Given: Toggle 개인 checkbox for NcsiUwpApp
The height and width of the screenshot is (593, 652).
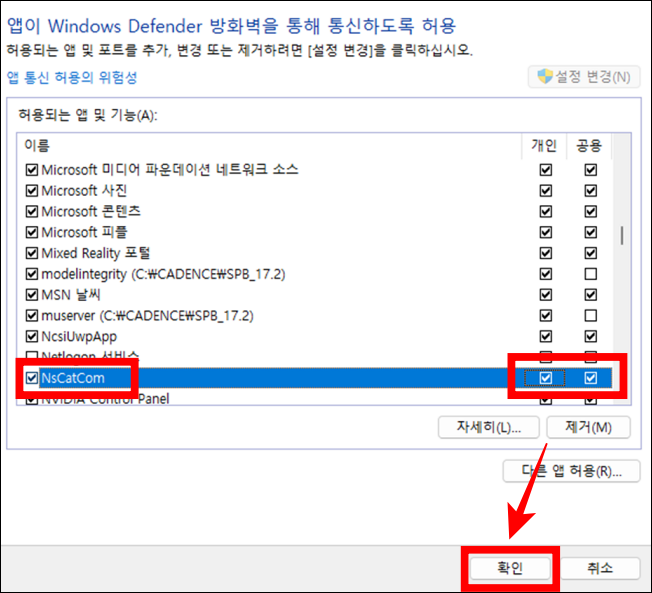Looking at the screenshot, I should coord(546,336).
